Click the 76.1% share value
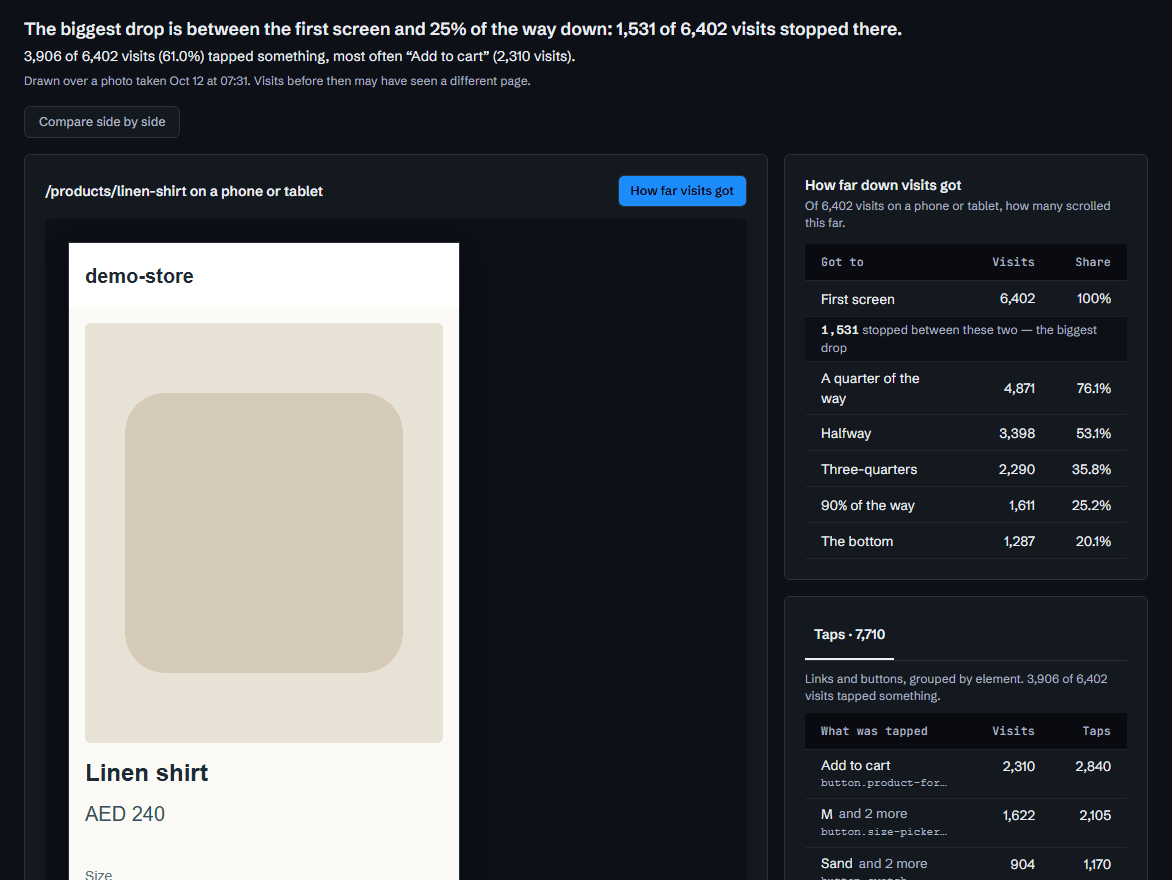 tap(1094, 388)
